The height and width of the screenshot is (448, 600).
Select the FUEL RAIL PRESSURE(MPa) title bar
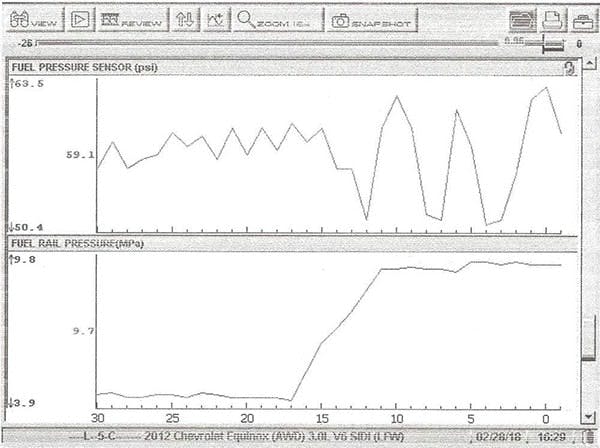[x=293, y=244]
